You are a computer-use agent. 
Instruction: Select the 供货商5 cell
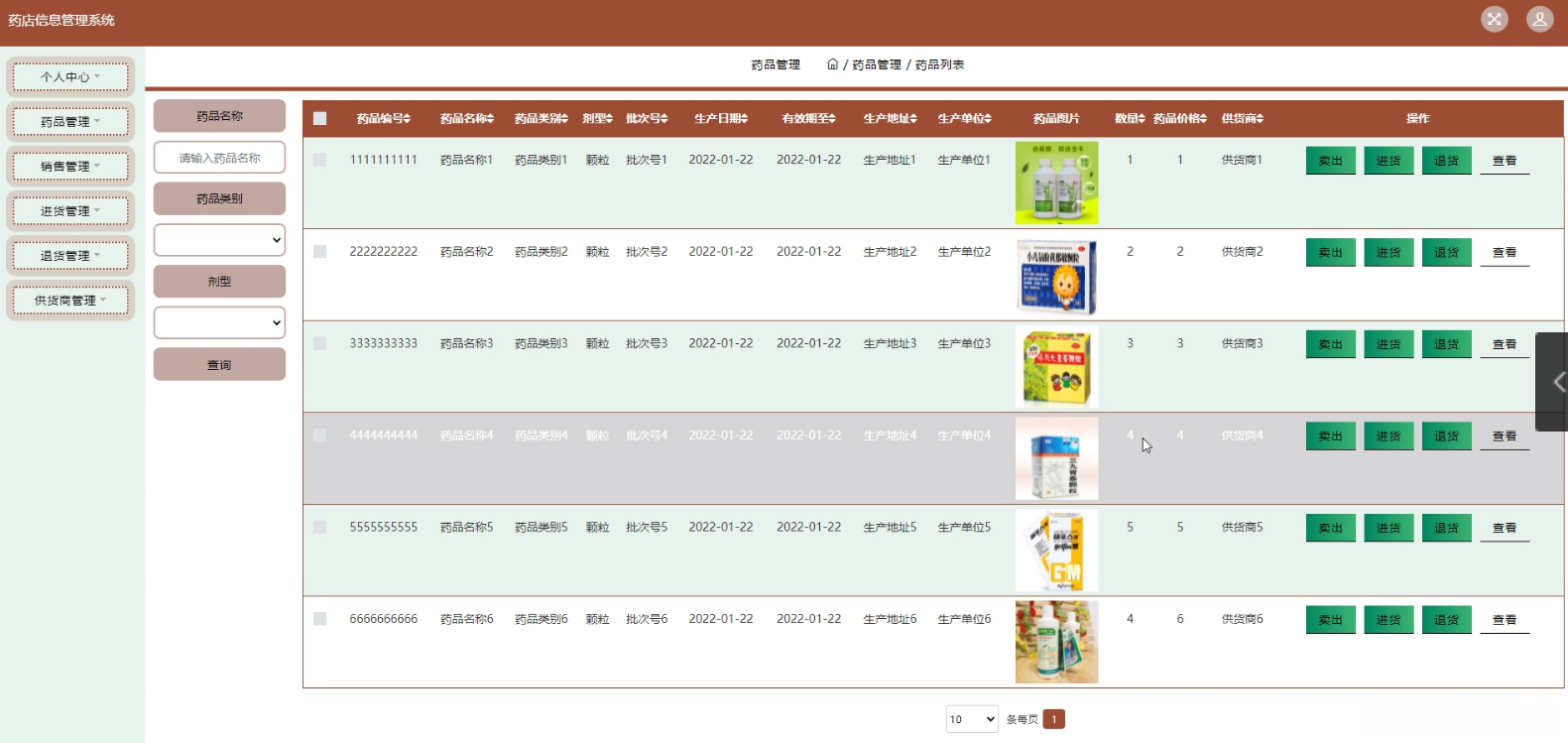point(1243,527)
